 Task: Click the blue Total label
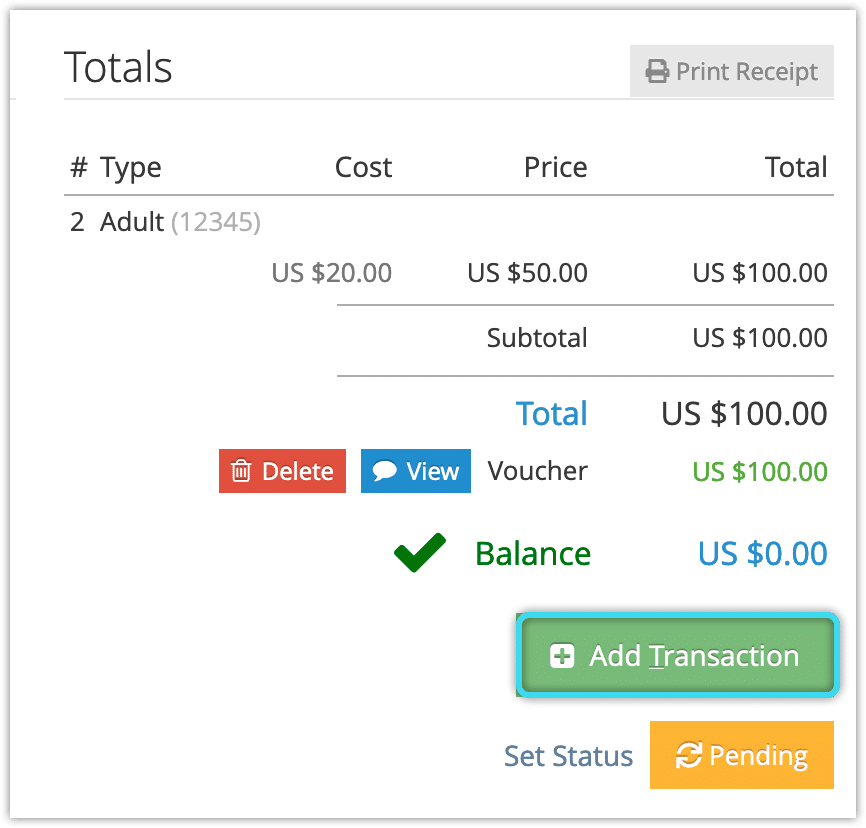point(552,413)
